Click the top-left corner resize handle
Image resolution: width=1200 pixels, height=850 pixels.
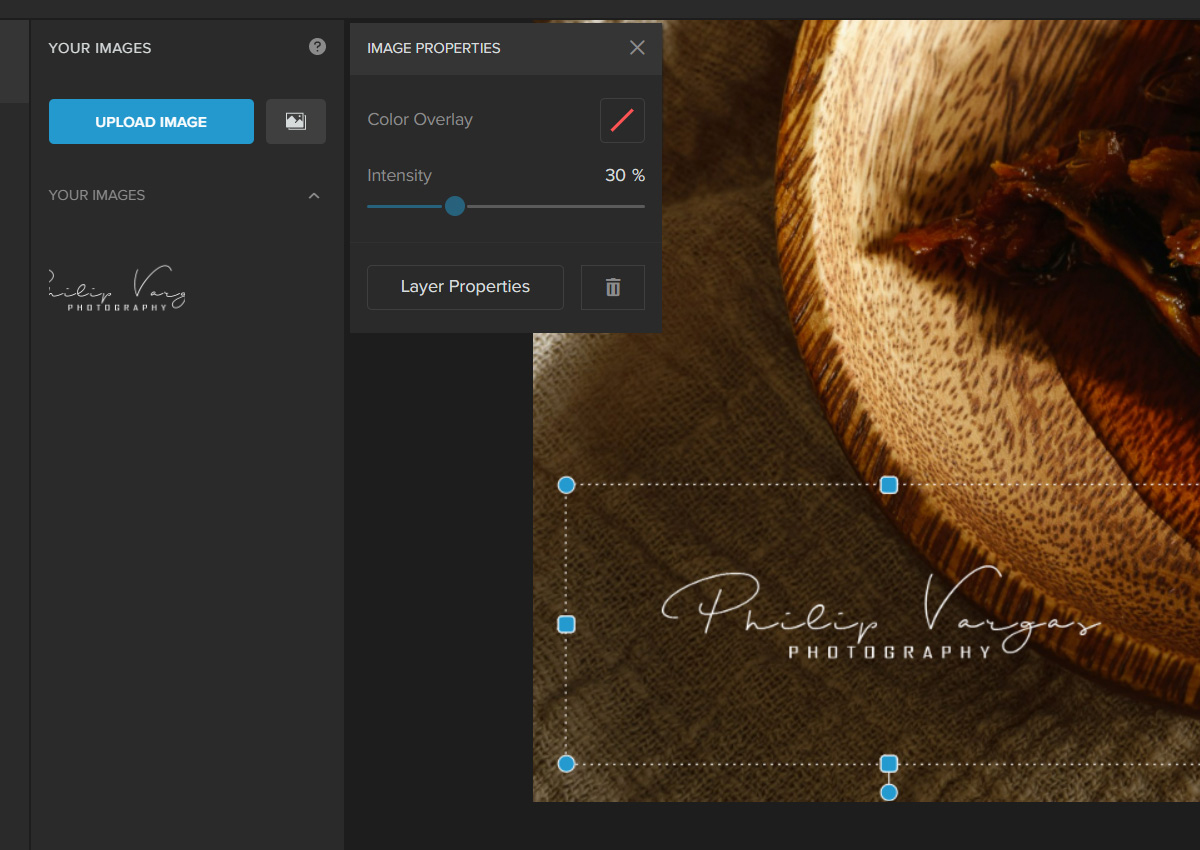click(566, 485)
